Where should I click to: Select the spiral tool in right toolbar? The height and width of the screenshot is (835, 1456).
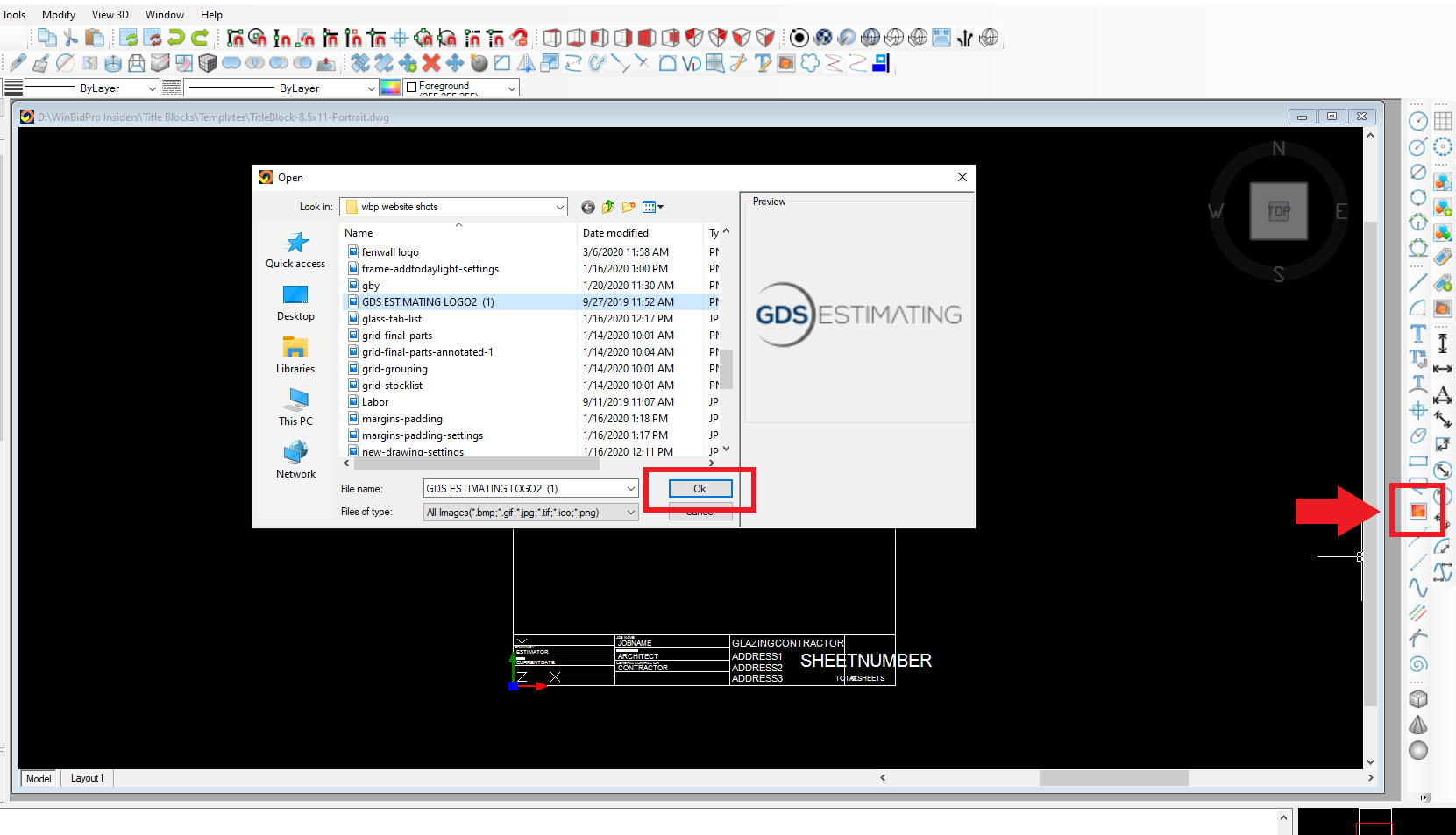1417,664
